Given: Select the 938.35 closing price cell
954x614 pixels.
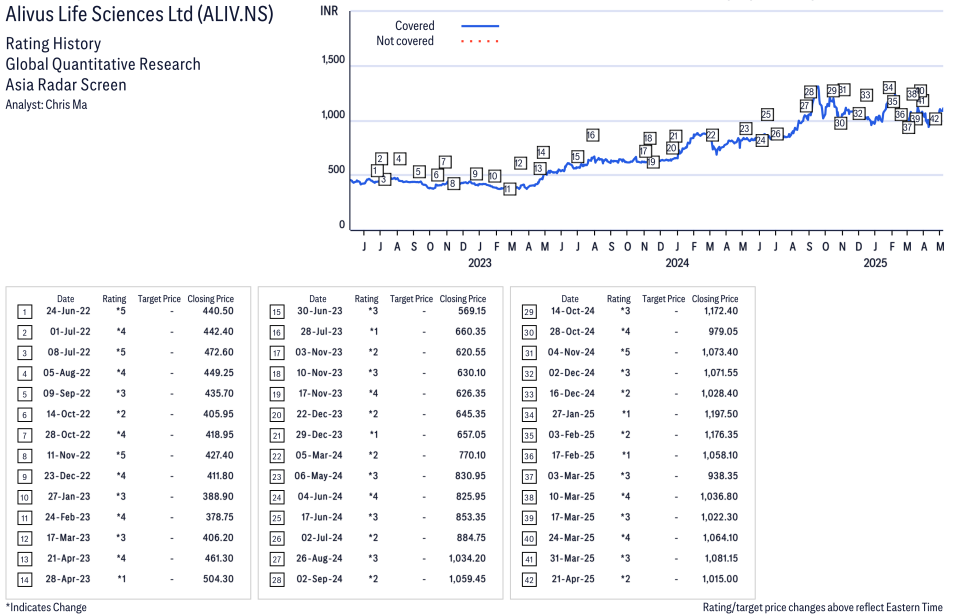Looking at the screenshot, I should tap(723, 476).
